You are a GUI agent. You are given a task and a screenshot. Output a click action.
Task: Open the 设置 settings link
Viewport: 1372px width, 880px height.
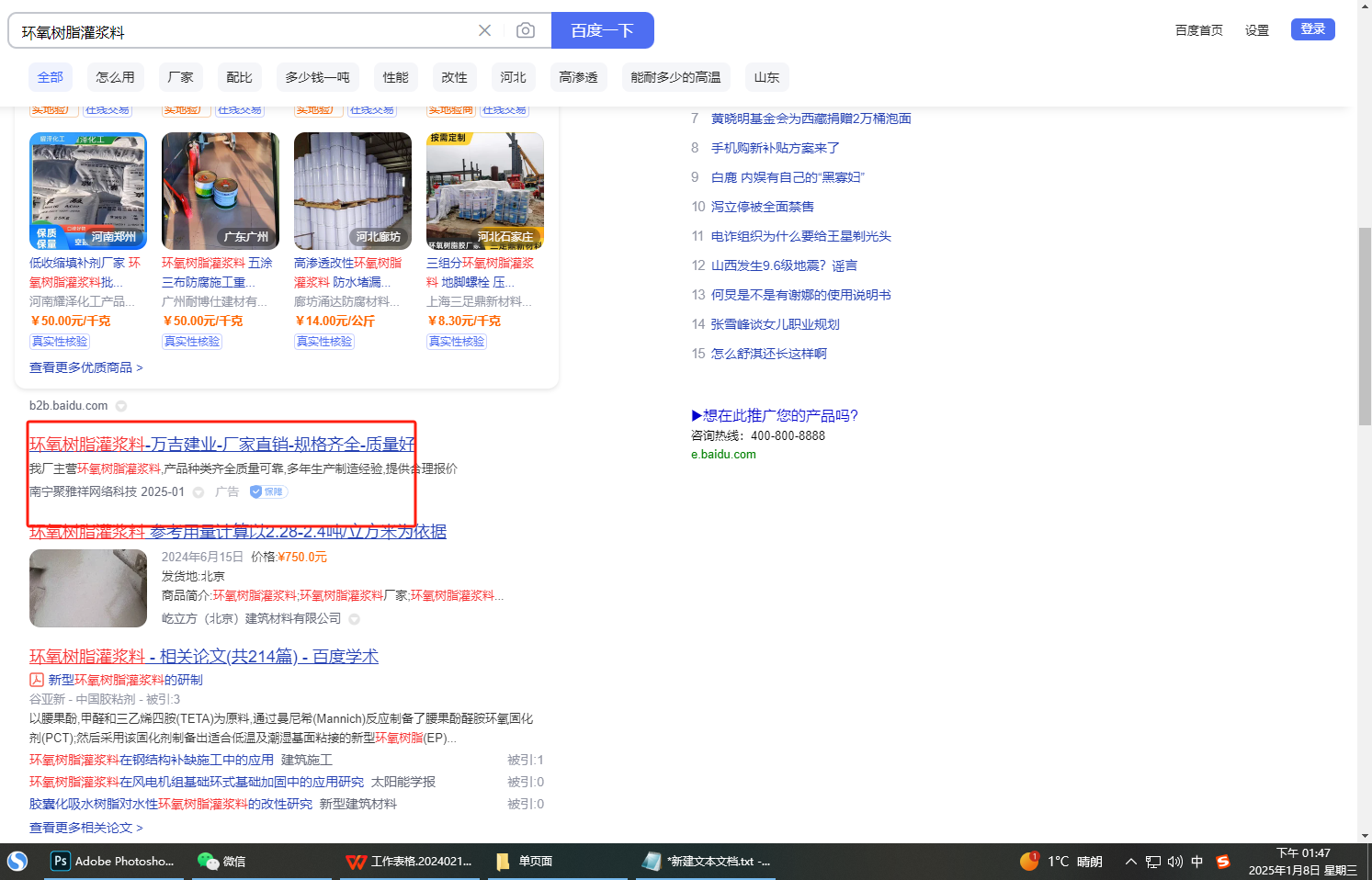point(1257,30)
